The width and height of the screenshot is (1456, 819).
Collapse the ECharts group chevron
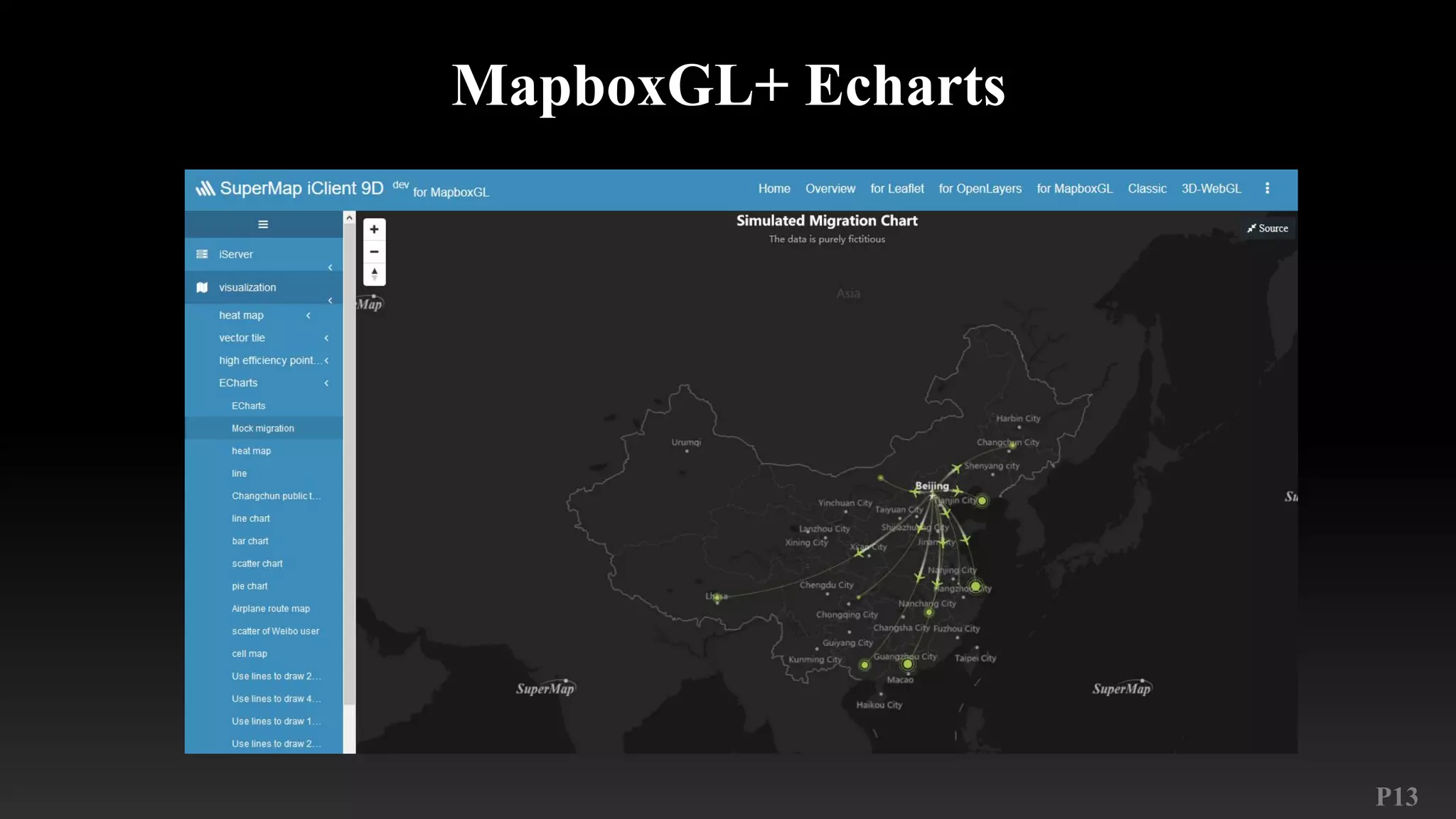pos(326,383)
